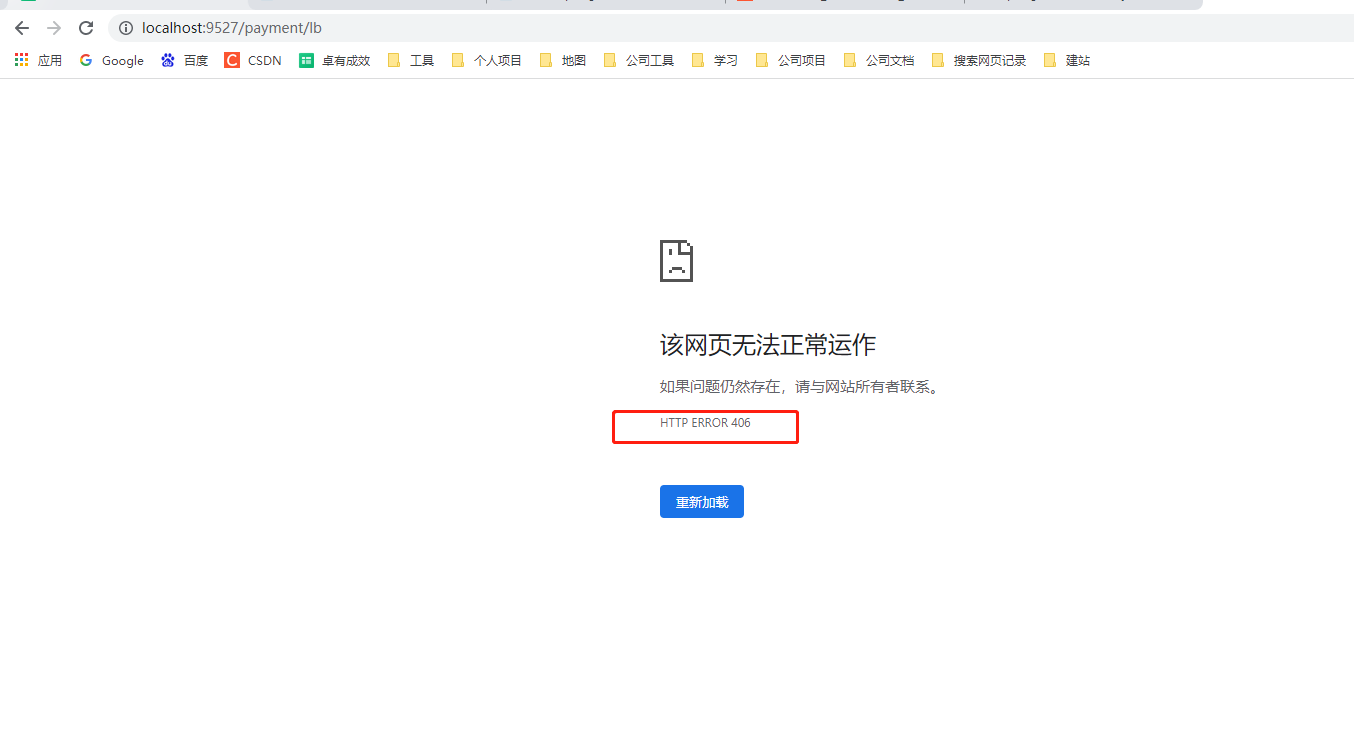Click the 重新加载 reload button

701,501
